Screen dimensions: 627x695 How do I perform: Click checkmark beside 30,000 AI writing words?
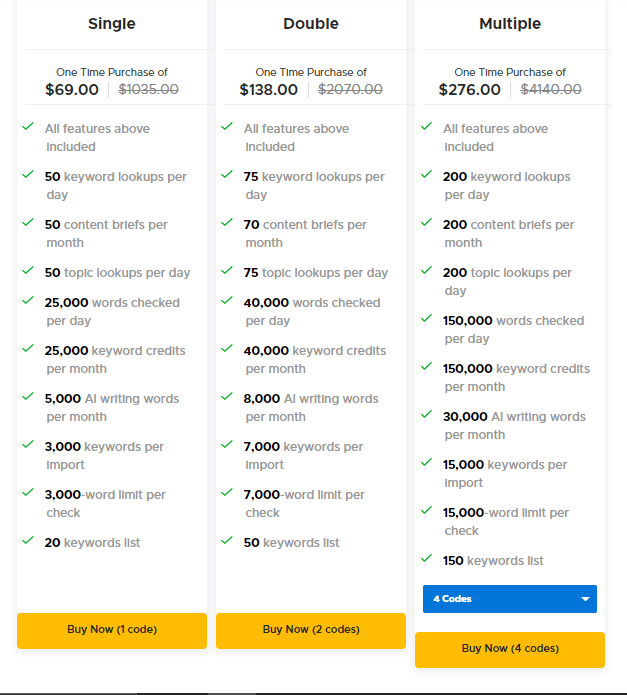pyautogui.click(x=426, y=415)
